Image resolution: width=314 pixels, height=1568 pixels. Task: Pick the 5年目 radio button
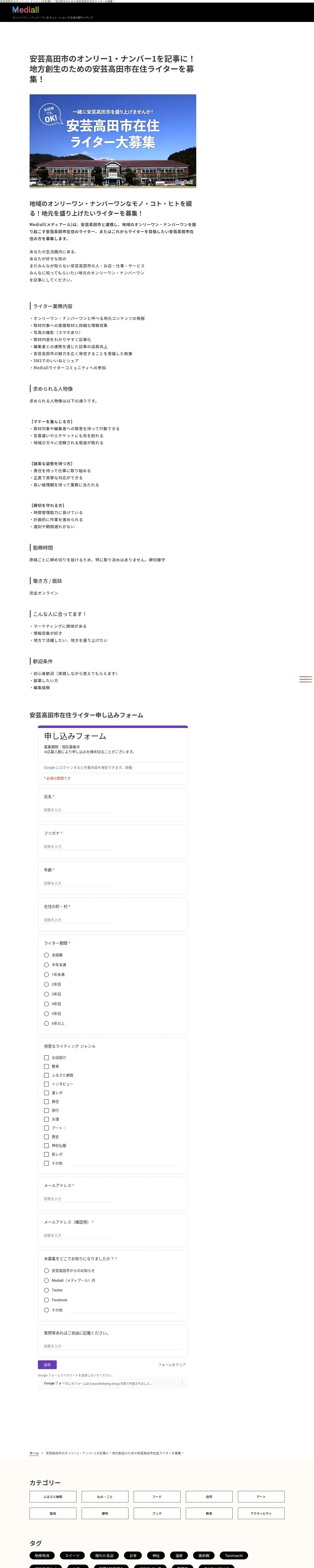(x=46, y=1013)
